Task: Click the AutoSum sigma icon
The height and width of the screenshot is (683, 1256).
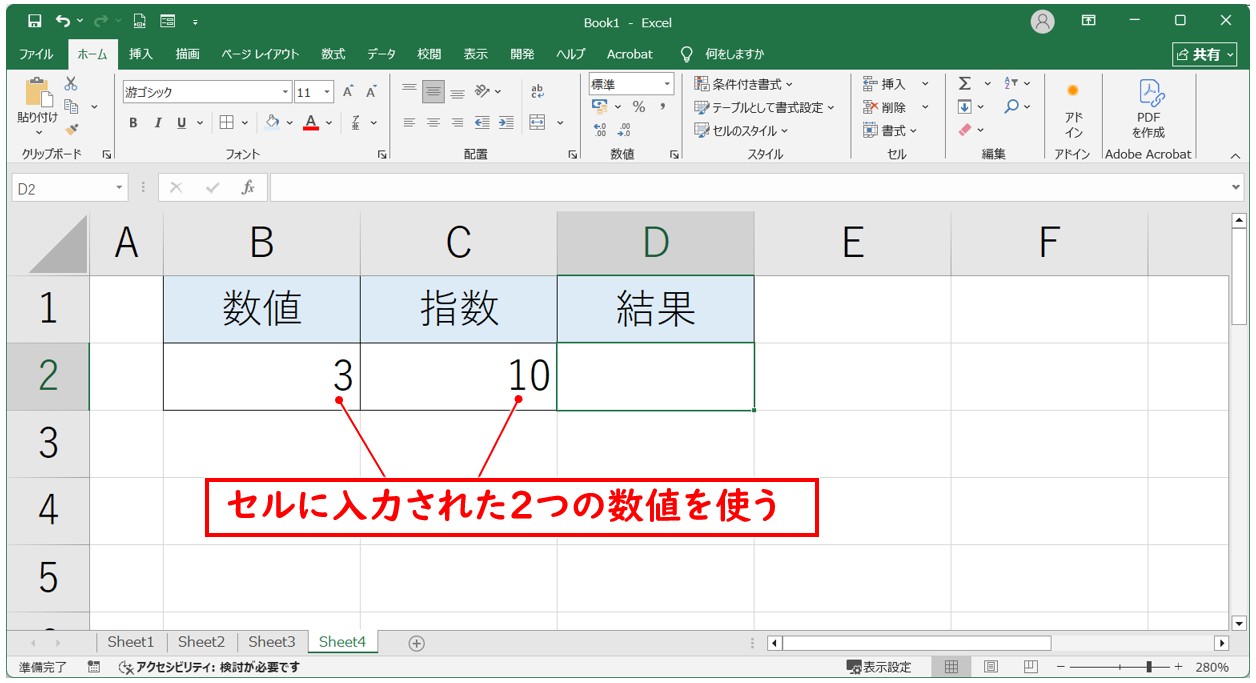Action: [x=964, y=84]
